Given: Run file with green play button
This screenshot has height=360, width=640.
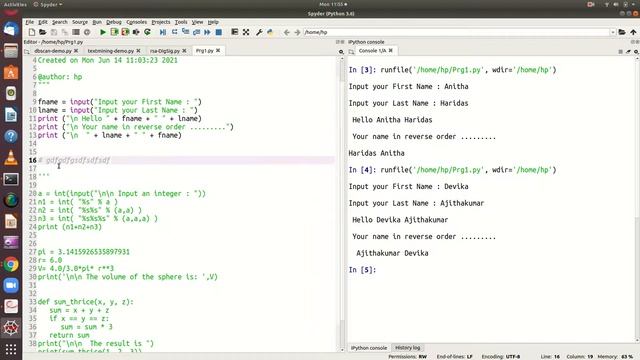Looking at the screenshot, I should click(x=103, y=32).
